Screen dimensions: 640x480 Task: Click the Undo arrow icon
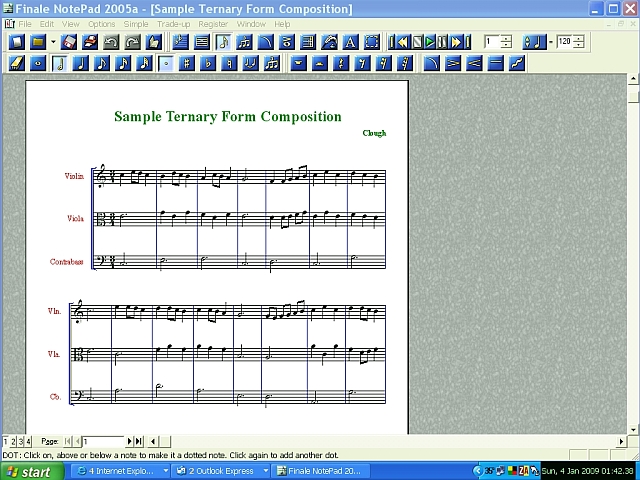point(110,42)
